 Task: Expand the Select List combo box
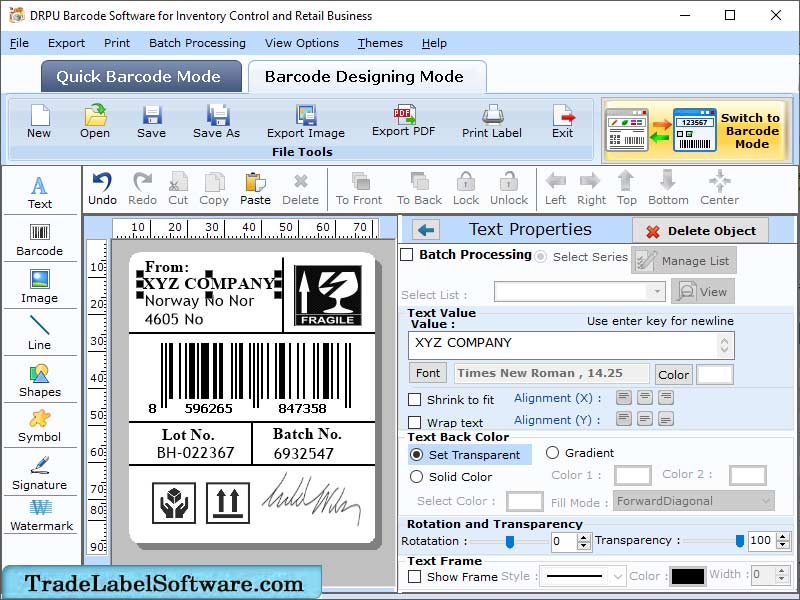tap(656, 291)
